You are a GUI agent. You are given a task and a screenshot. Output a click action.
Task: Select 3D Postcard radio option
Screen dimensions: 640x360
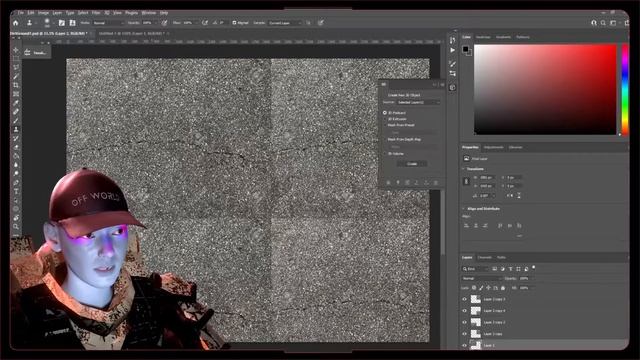(x=384, y=113)
